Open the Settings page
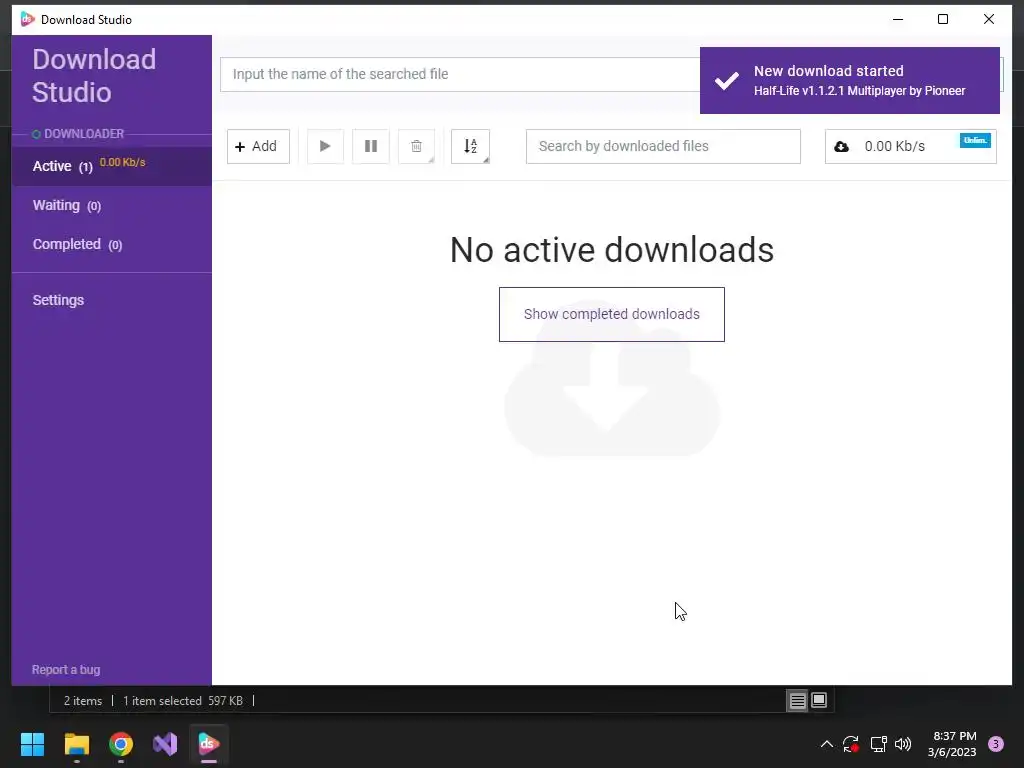The height and width of the screenshot is (768, 1024). coord(58,300)
